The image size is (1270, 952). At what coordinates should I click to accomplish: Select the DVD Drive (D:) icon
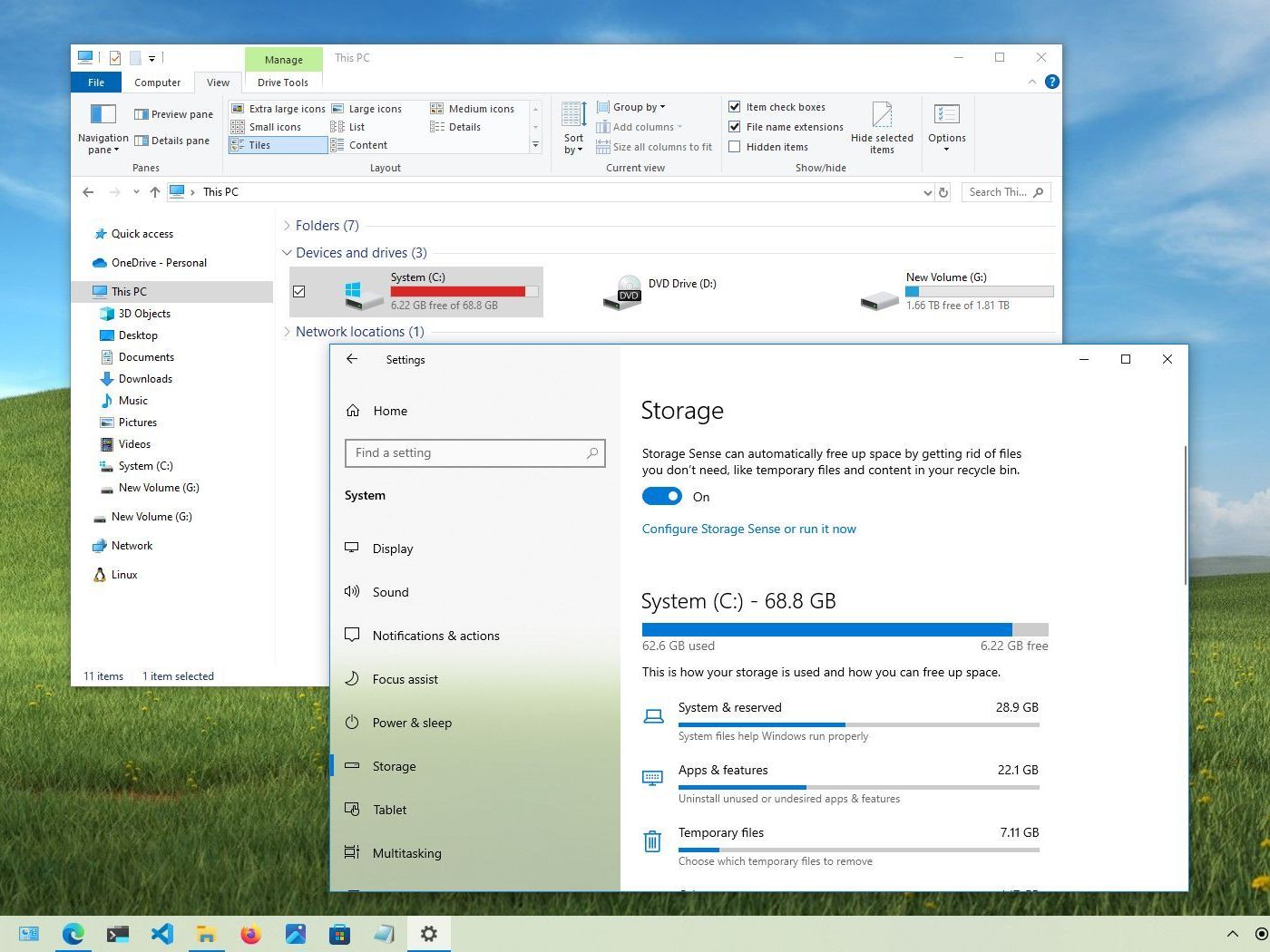click(623, 292)
